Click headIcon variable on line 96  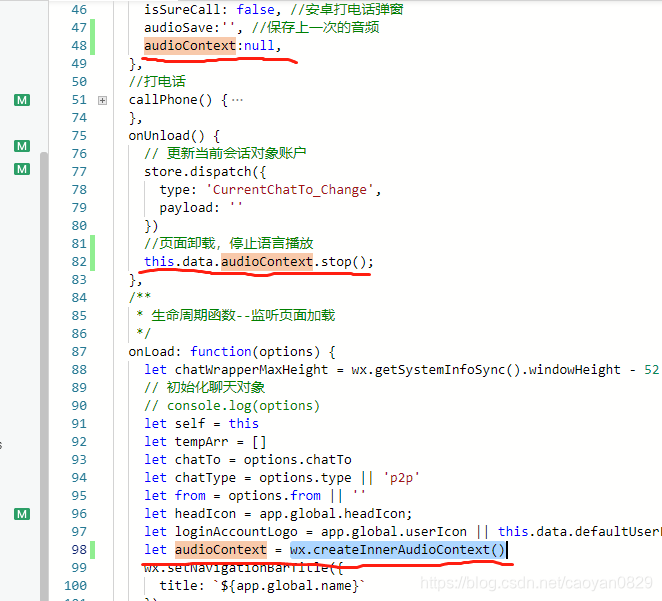click(205, 514)
